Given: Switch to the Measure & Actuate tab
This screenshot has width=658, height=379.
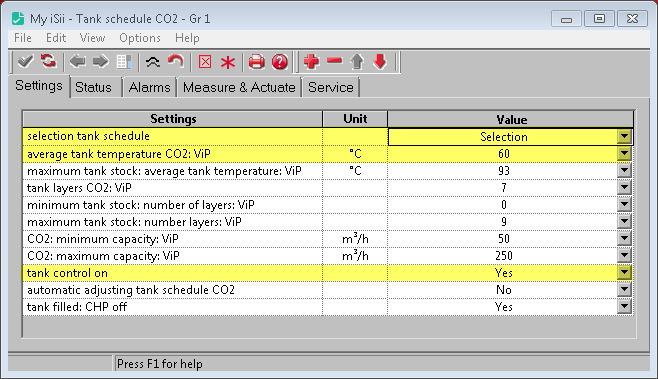Looking at the screenshot, I should tap(239, 87).
